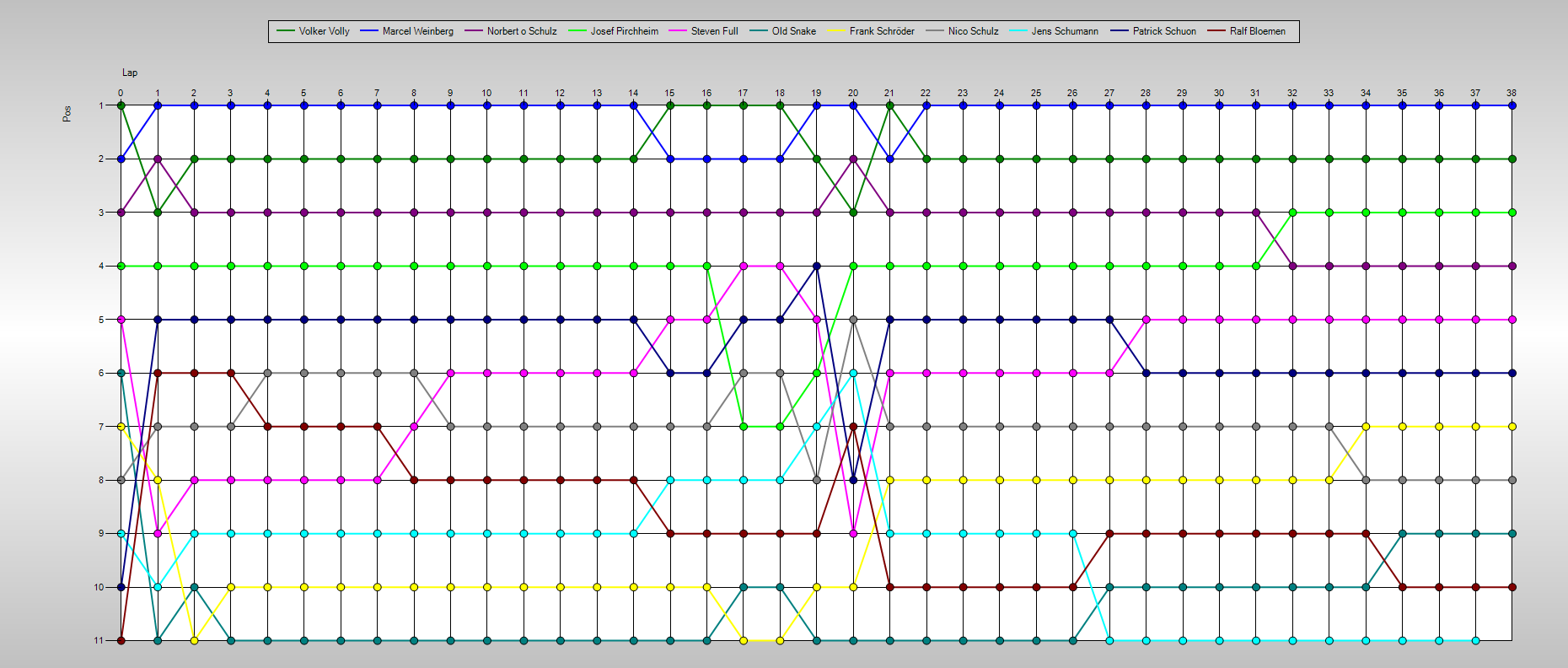Screen dimensions: 1568x668
Task: Select navy marker at lap 15, position 6
Action: (x=670, y=373)
